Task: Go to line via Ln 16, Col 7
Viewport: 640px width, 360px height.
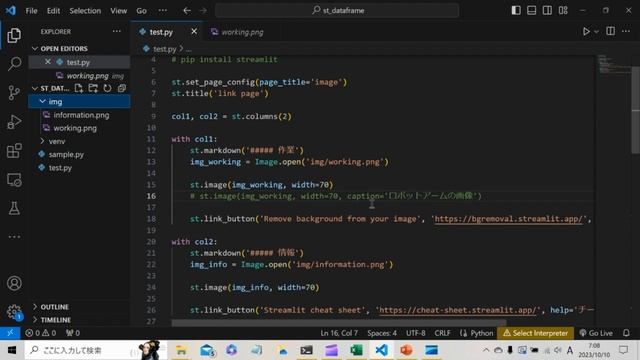Action: coord(339,333)
